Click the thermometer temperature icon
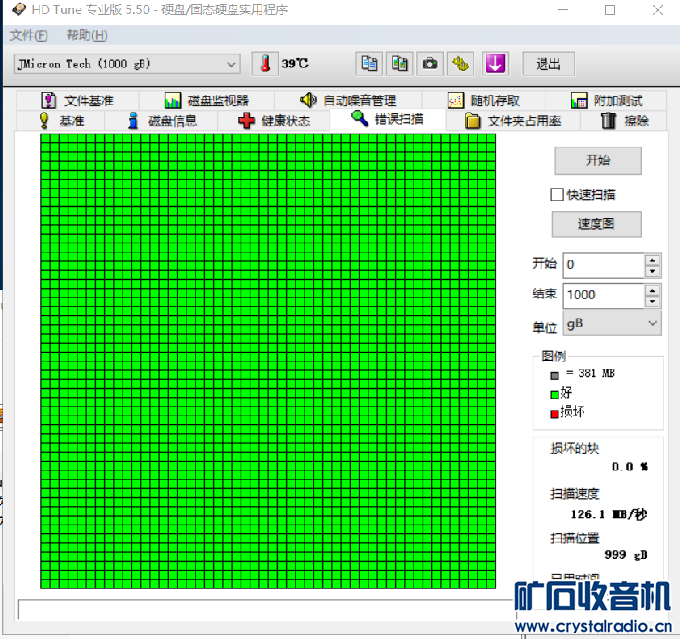The height and width of the screenshot is (639, 680). [265, 64]
